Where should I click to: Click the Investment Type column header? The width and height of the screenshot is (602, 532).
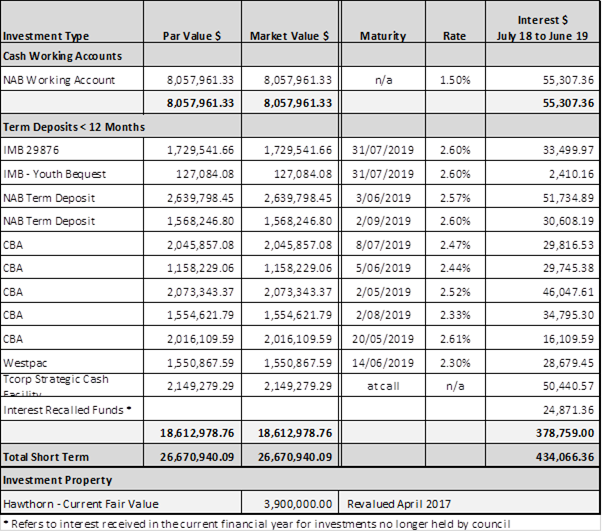[x=46, y=36]
